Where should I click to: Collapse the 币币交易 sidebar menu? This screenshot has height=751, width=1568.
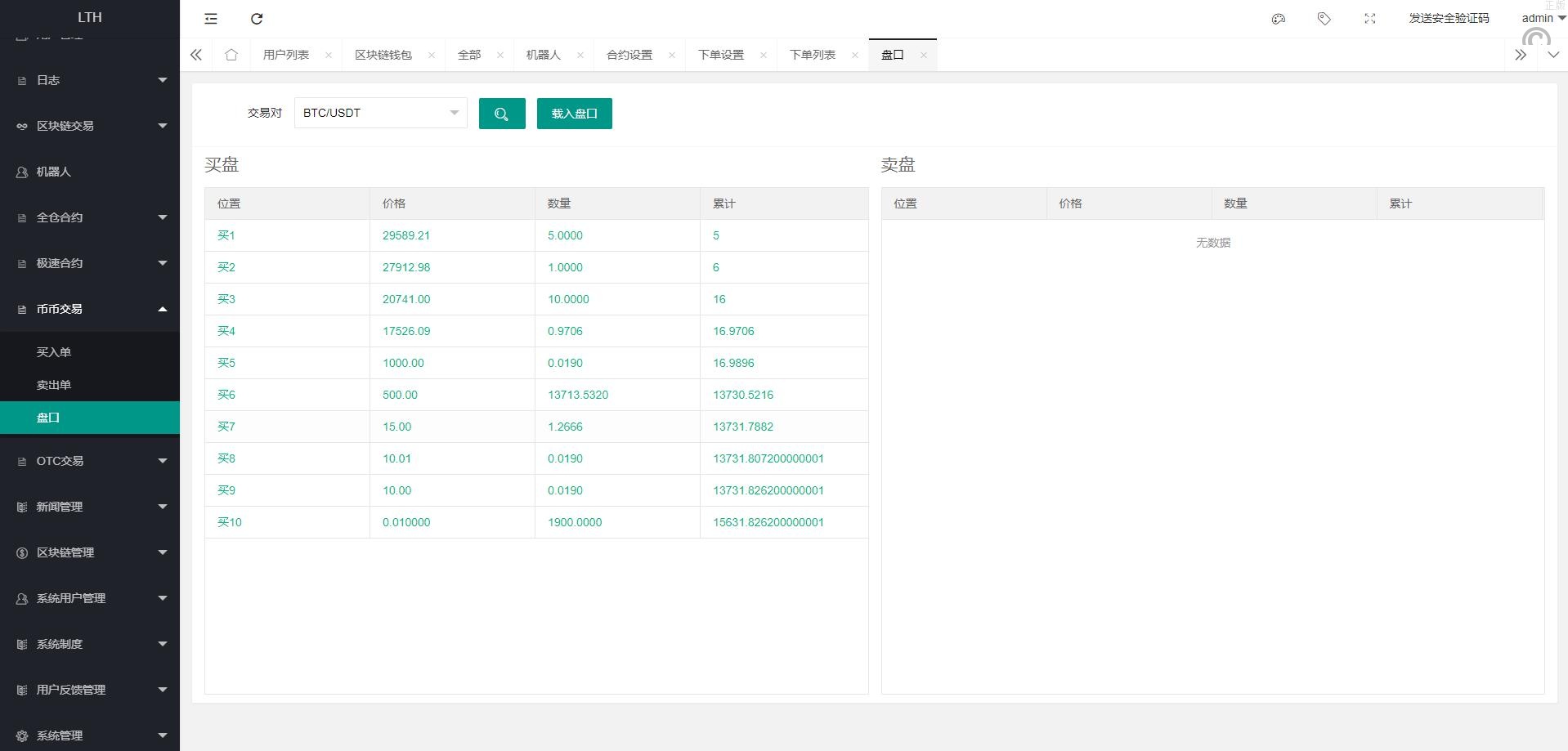point(90,309)
